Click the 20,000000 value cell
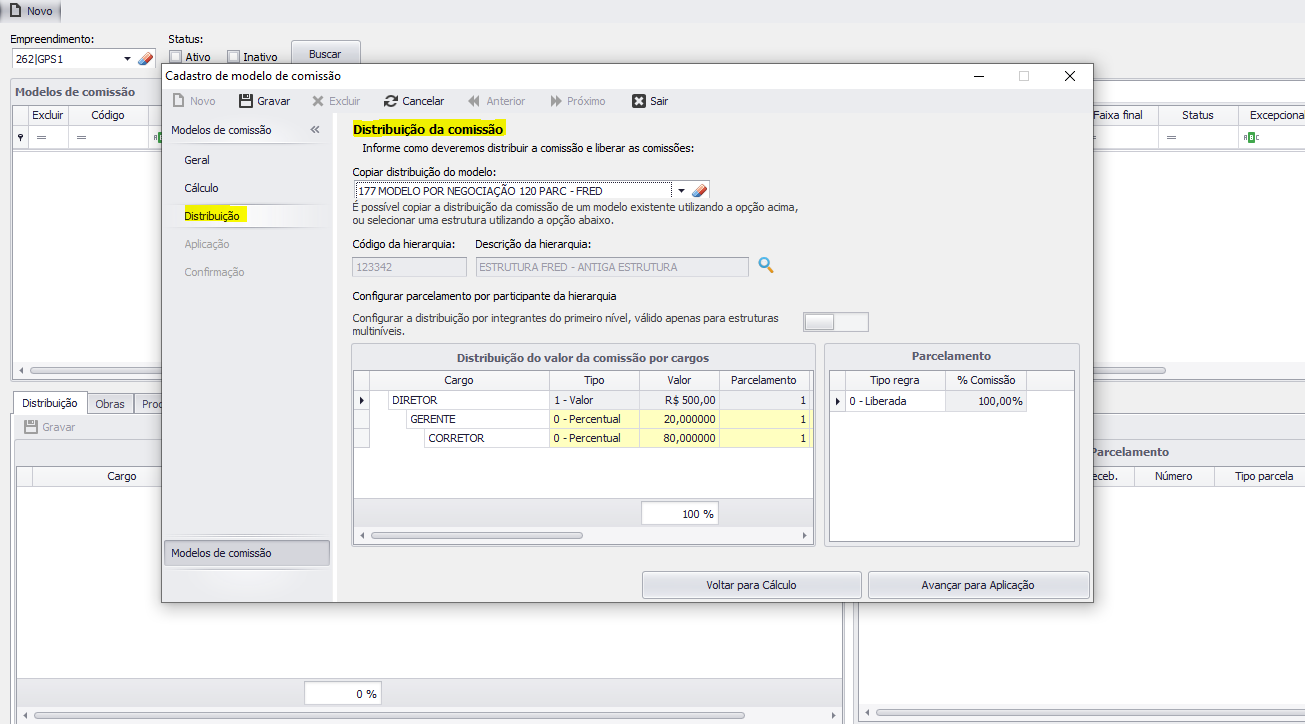The height and width of the screenshot is (724, 1305). [679, 419]
